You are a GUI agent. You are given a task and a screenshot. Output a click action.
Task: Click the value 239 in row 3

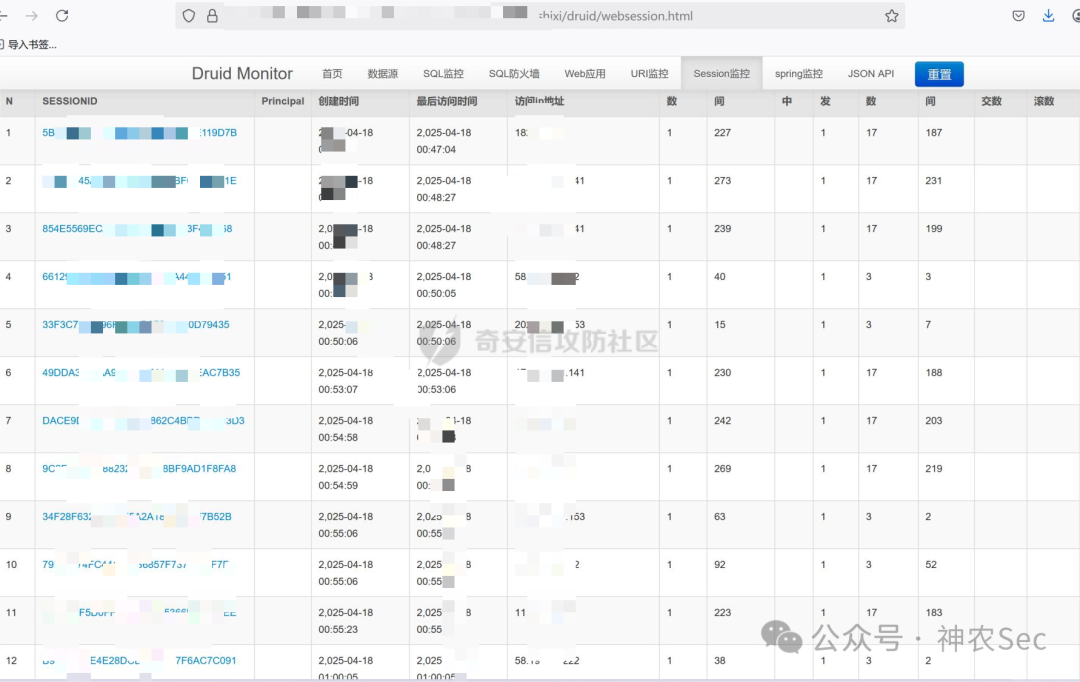[x=723, y=229]
